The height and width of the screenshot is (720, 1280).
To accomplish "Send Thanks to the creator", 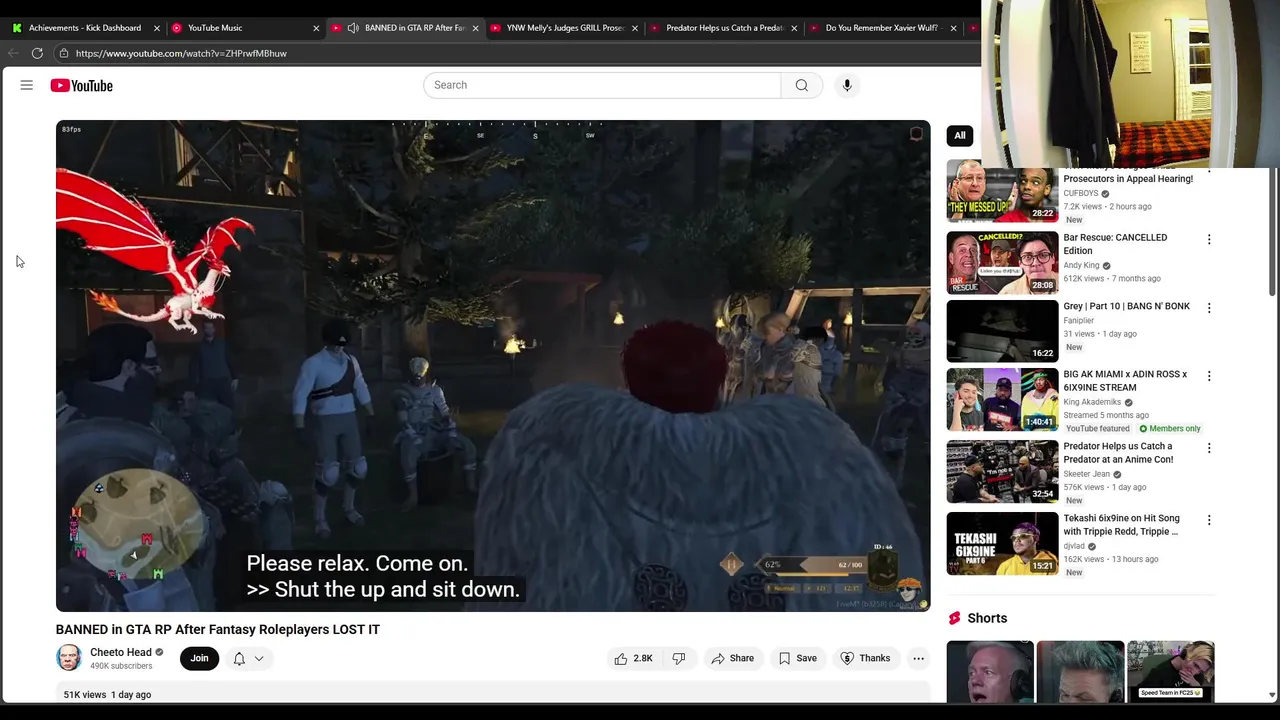I will point(865,658).
